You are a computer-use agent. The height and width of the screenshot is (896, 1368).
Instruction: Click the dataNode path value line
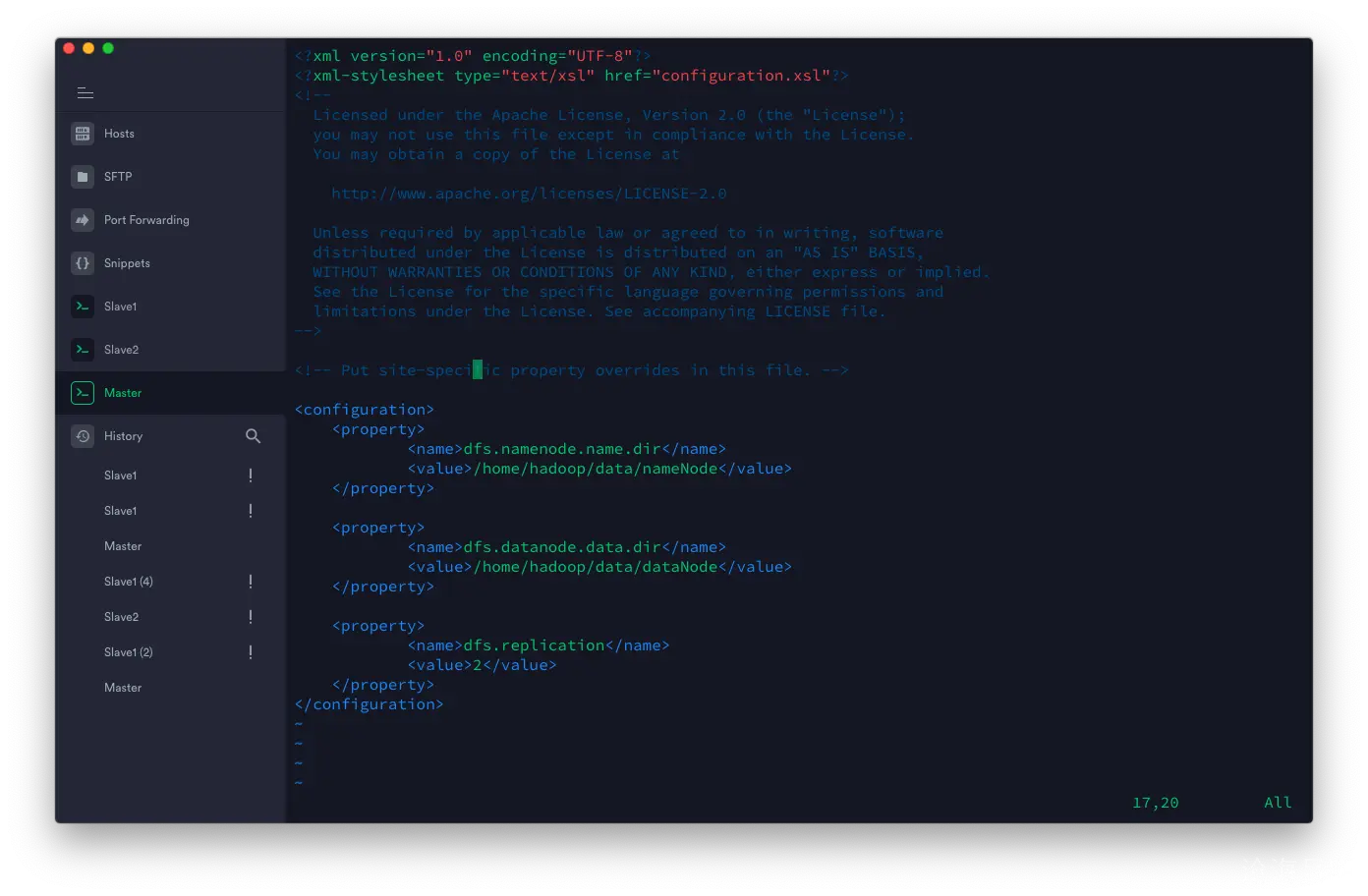coord(599,567)
